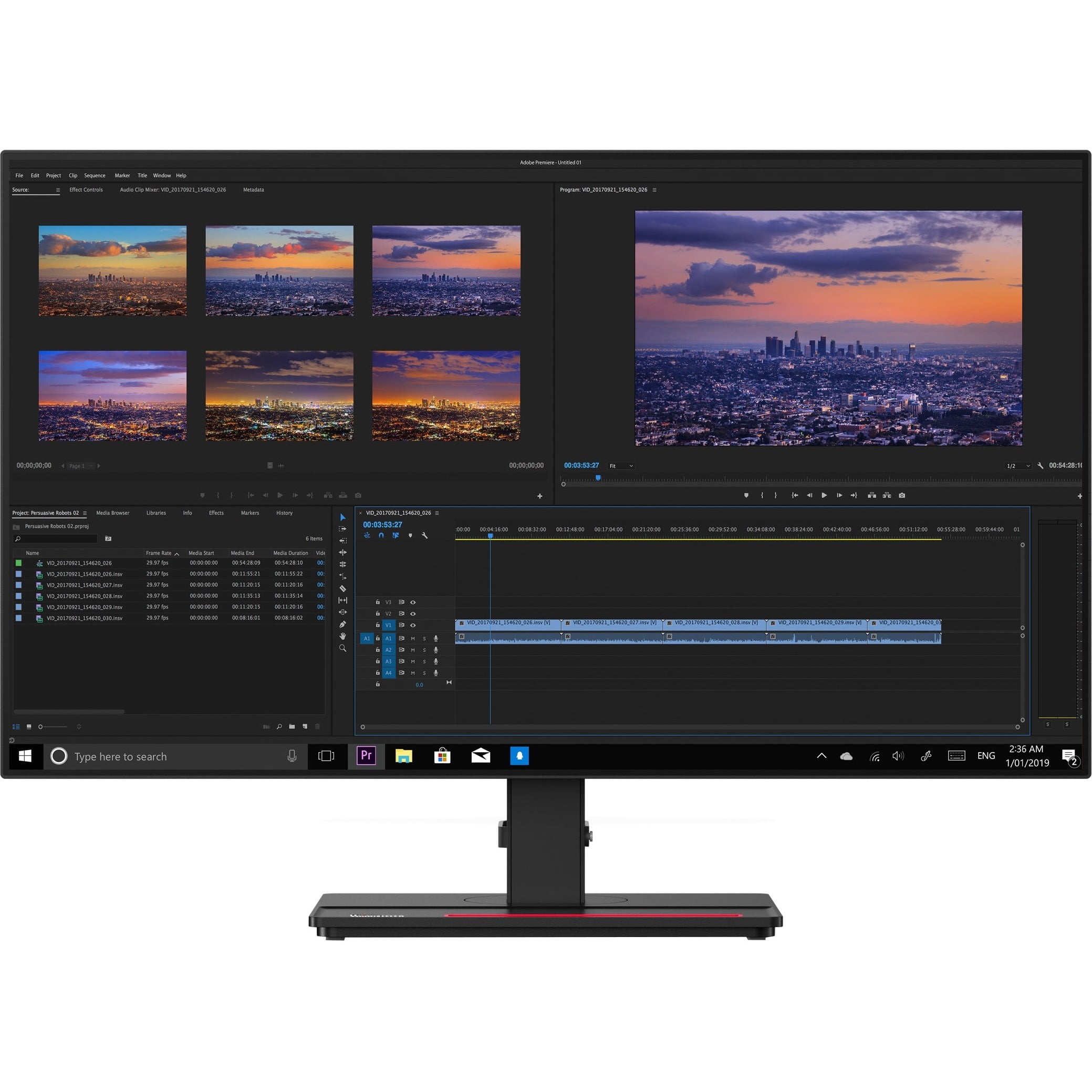Viewport: 1092px width, 1092px height.
Task: Select the Hand tool
Action: [342, 636]
